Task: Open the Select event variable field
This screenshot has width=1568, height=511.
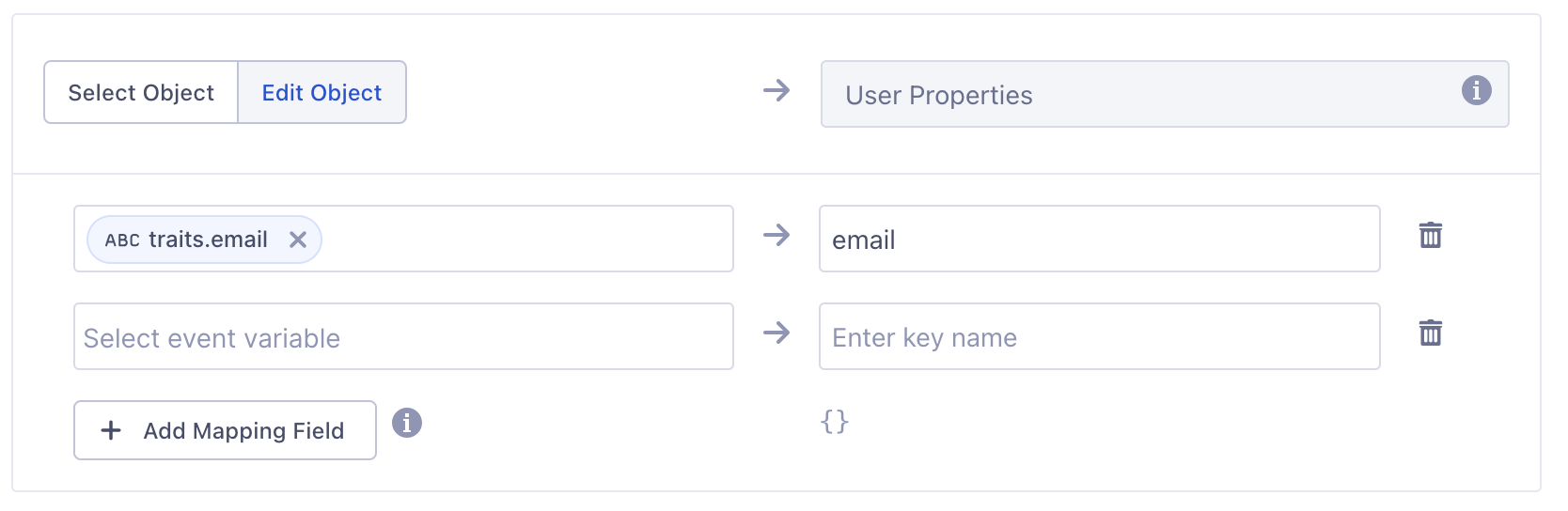Action: pos(403,337)
